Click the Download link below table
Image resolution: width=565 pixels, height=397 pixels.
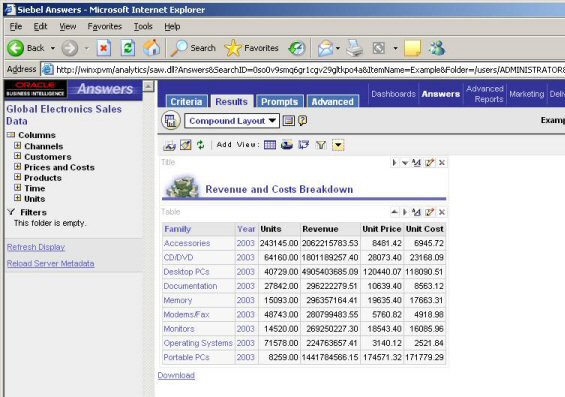click(176, 375)
